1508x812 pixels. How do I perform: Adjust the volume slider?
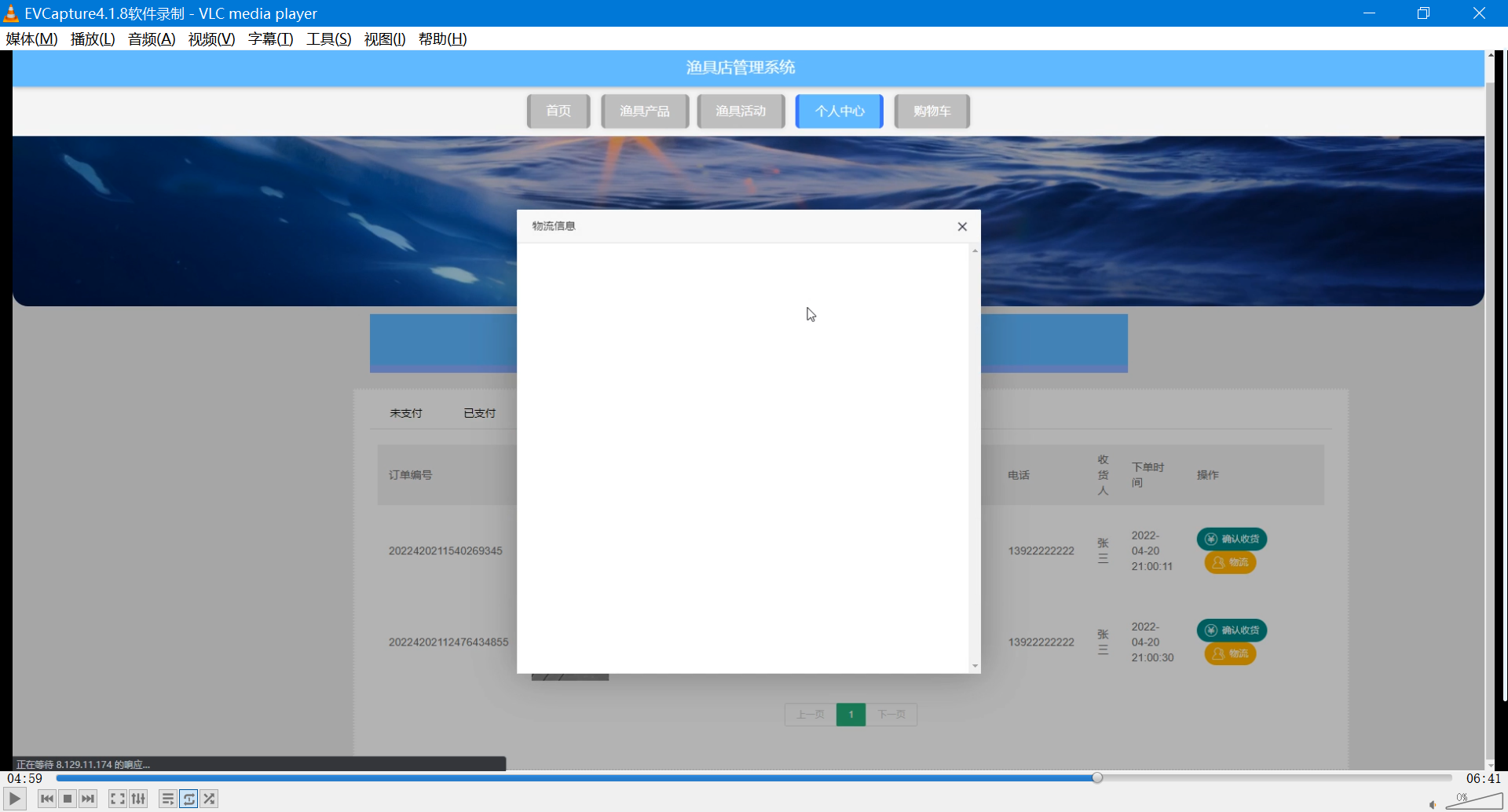tap(1474, 801)
